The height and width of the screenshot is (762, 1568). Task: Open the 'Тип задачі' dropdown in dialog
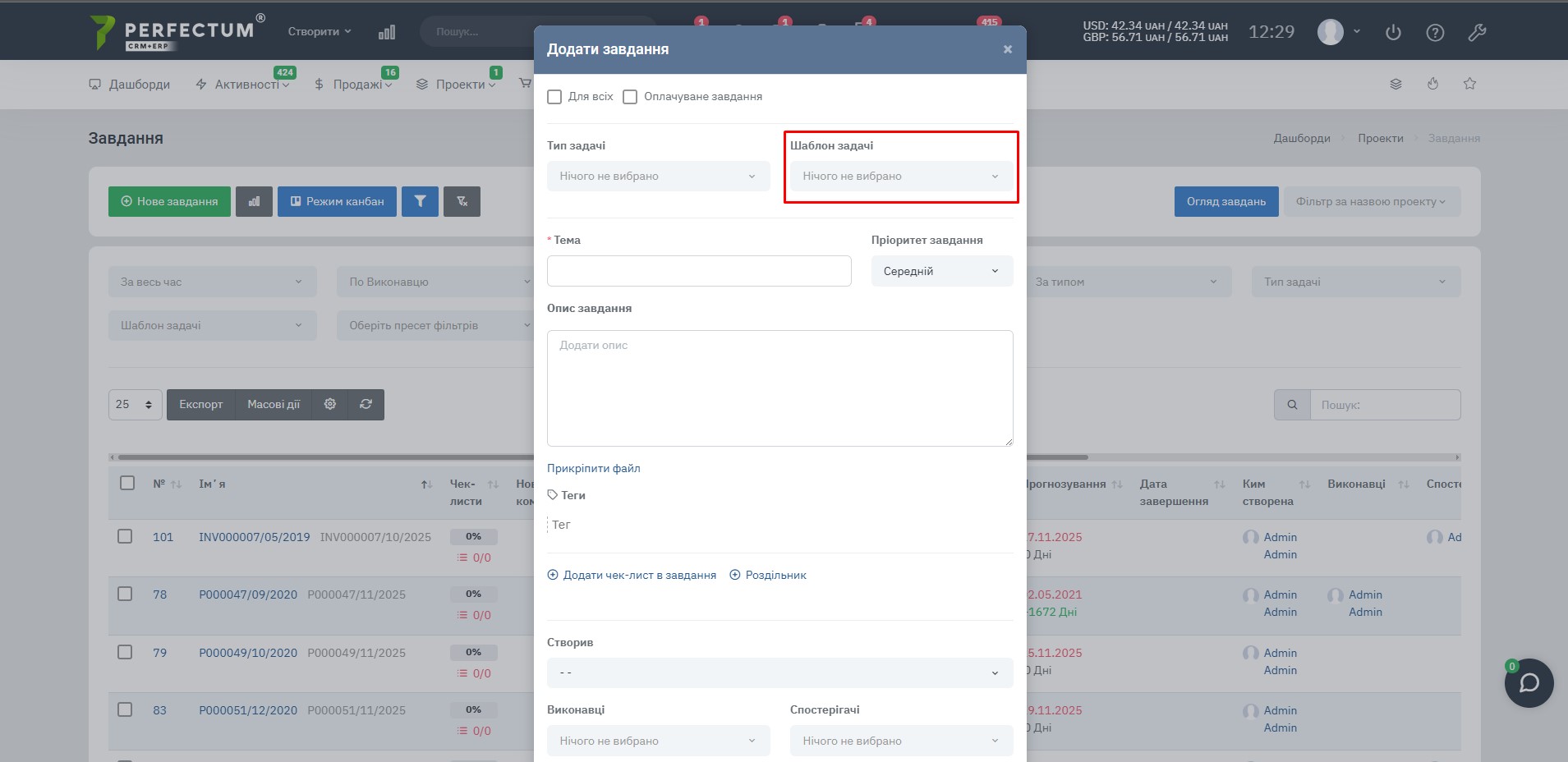(658, 177)
